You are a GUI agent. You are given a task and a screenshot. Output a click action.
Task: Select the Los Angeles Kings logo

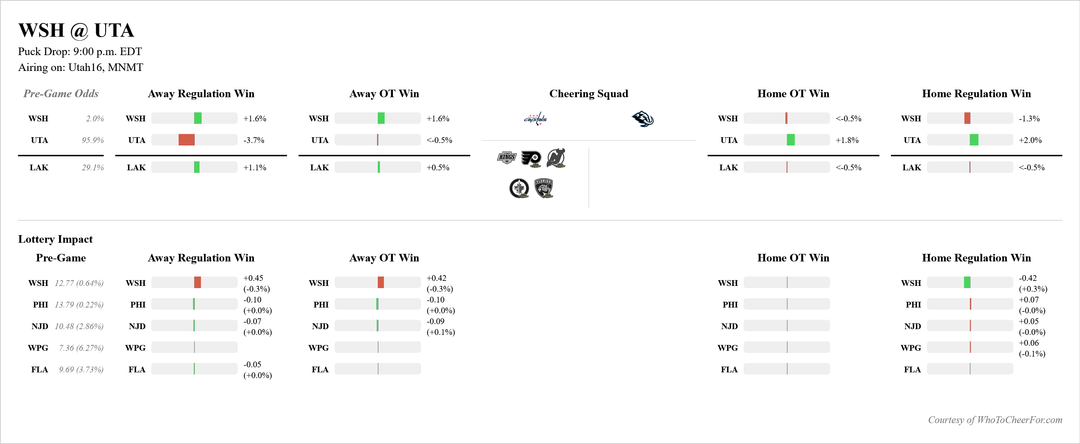click(507, 158)
